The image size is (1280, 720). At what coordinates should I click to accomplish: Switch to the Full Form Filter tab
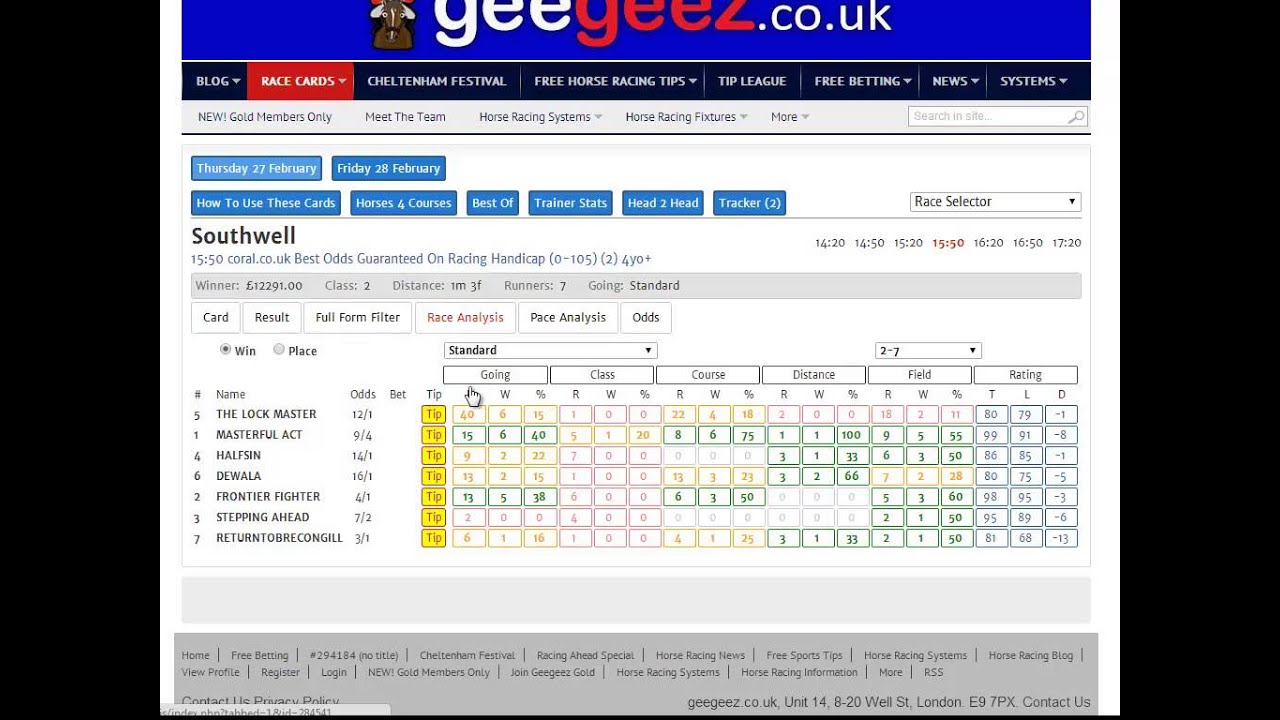[x=358, y=317]
